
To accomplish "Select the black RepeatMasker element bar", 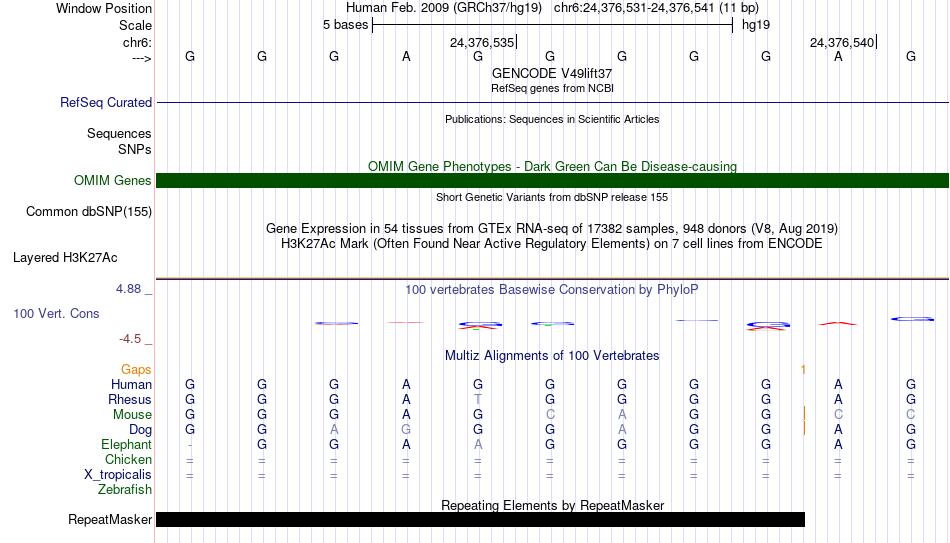I will [x=480, y=519].
